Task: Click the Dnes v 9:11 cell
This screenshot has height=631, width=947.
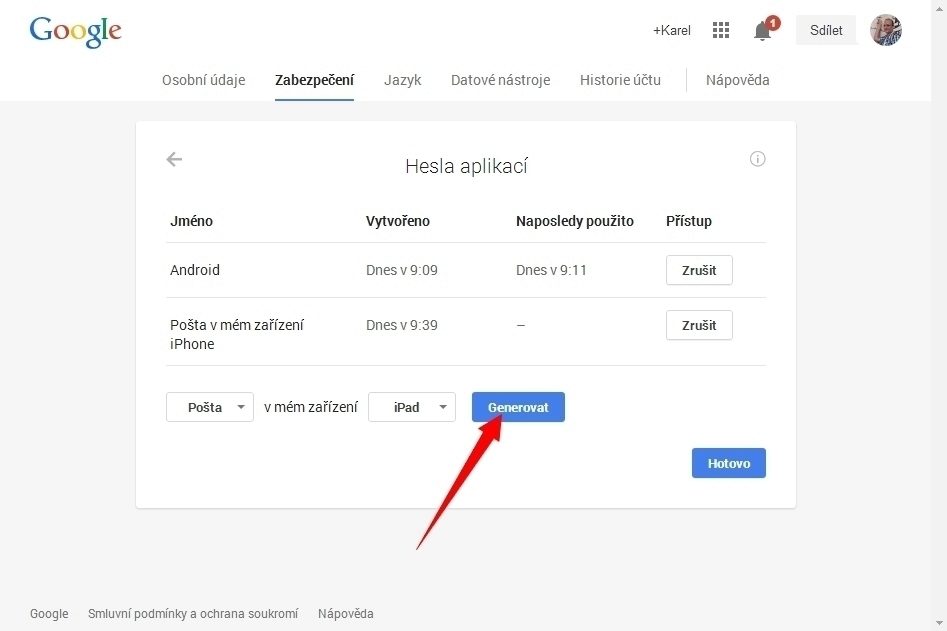Action: (551, 270)
